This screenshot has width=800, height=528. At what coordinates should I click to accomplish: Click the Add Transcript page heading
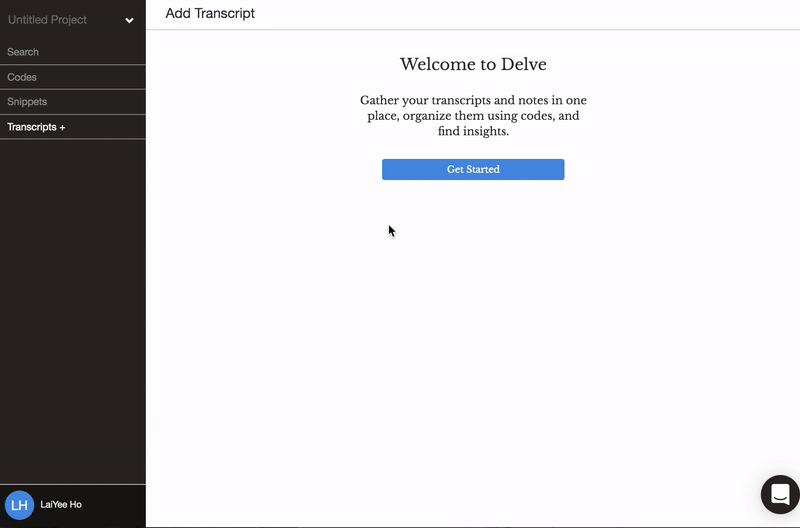[210, 13]
